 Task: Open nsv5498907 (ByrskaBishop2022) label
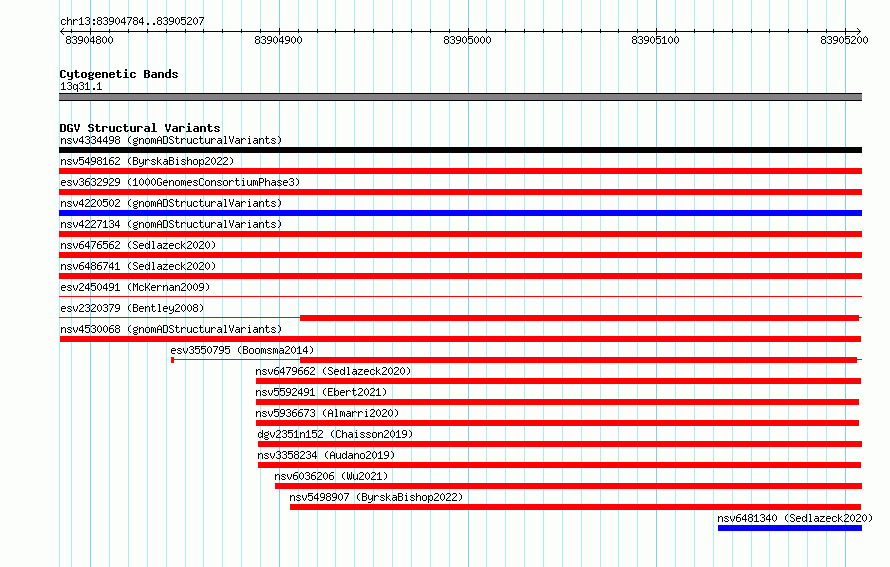(376, 497)
